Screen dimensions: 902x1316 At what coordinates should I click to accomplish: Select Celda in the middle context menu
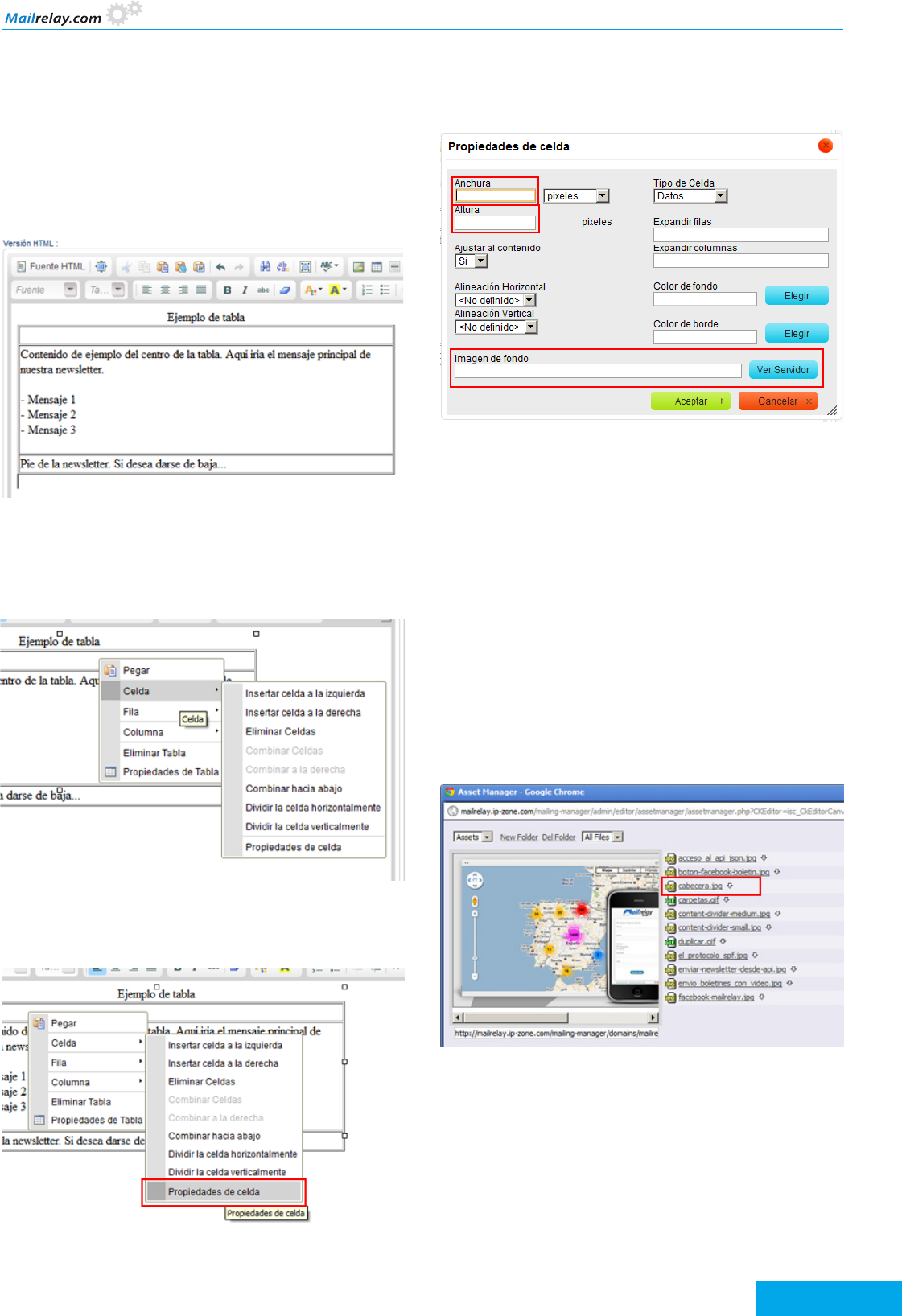161,691
